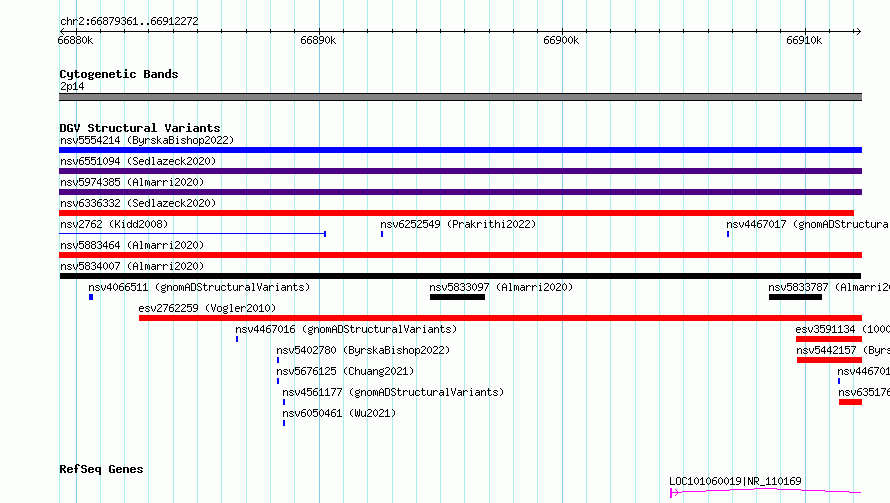
Task: Click the black nsv5834007 variant bar
Action: [460, 276]
